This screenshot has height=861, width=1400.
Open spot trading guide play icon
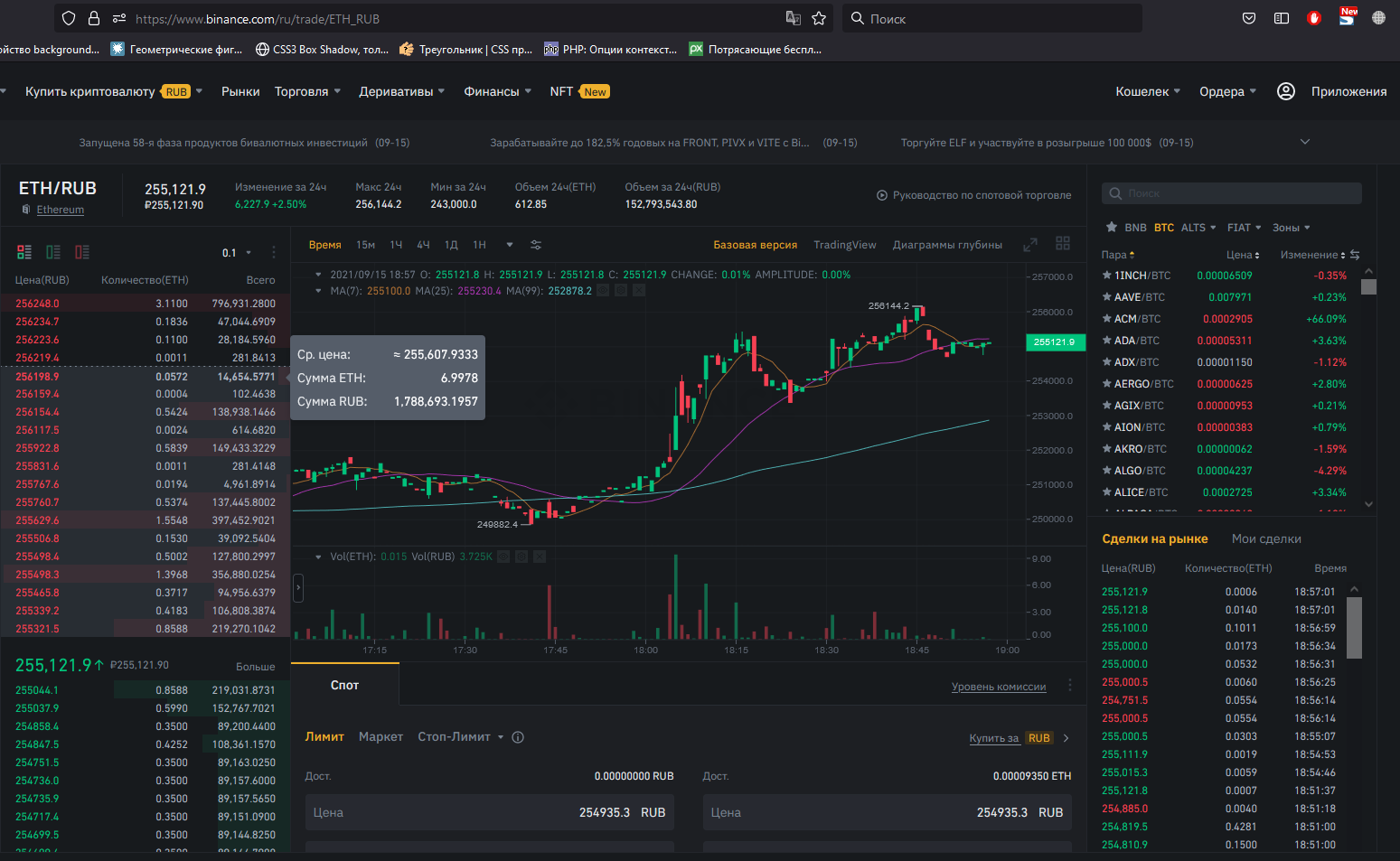882,195
